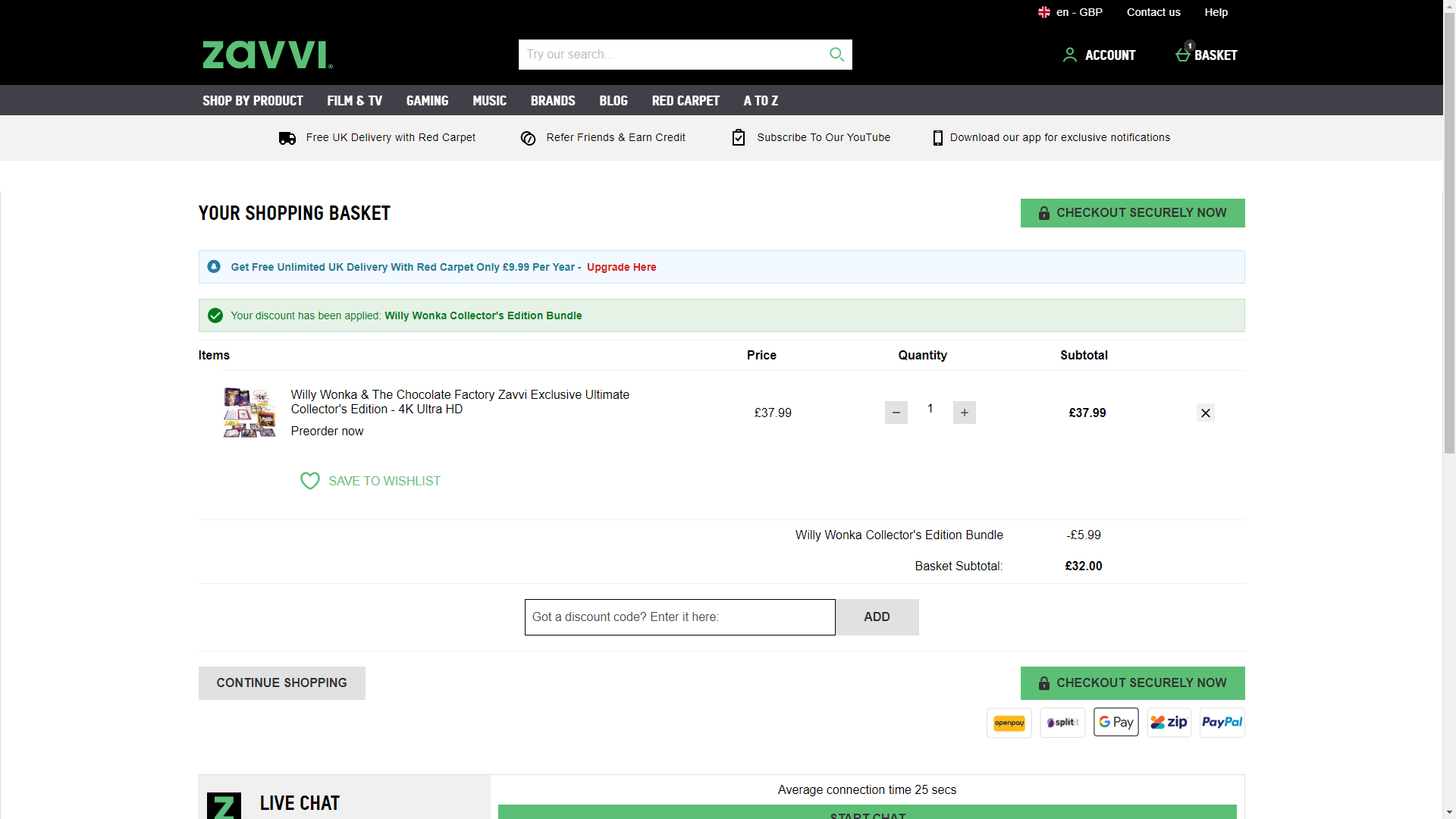Select the Openpay payment icon
Screen dimensions: 1456x819
click(1009, 723)
